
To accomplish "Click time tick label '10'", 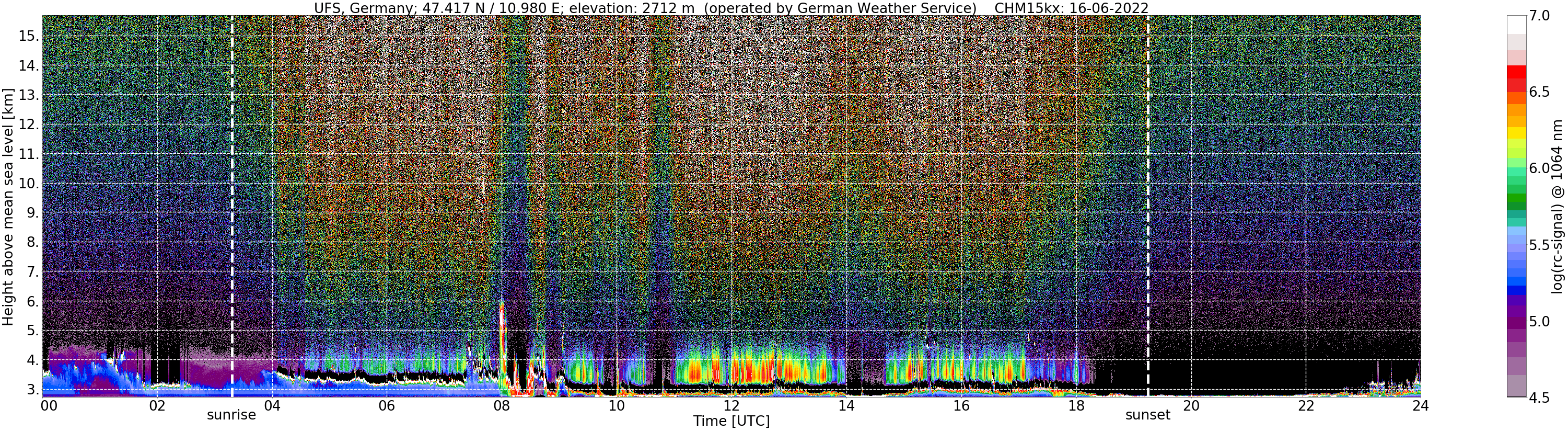I will [617, 405].
